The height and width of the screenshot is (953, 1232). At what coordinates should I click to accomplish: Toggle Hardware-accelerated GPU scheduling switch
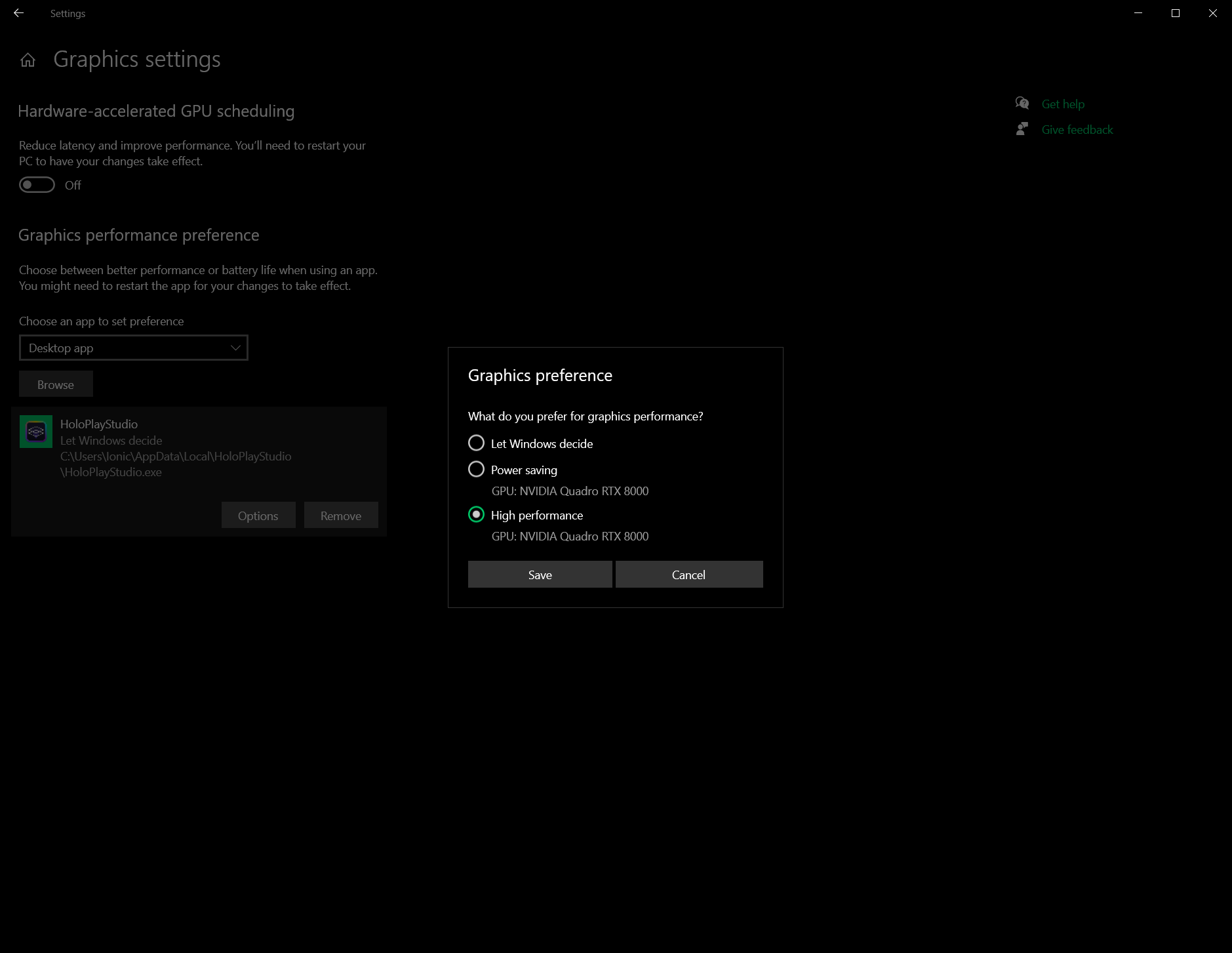[x=37, y=185]
